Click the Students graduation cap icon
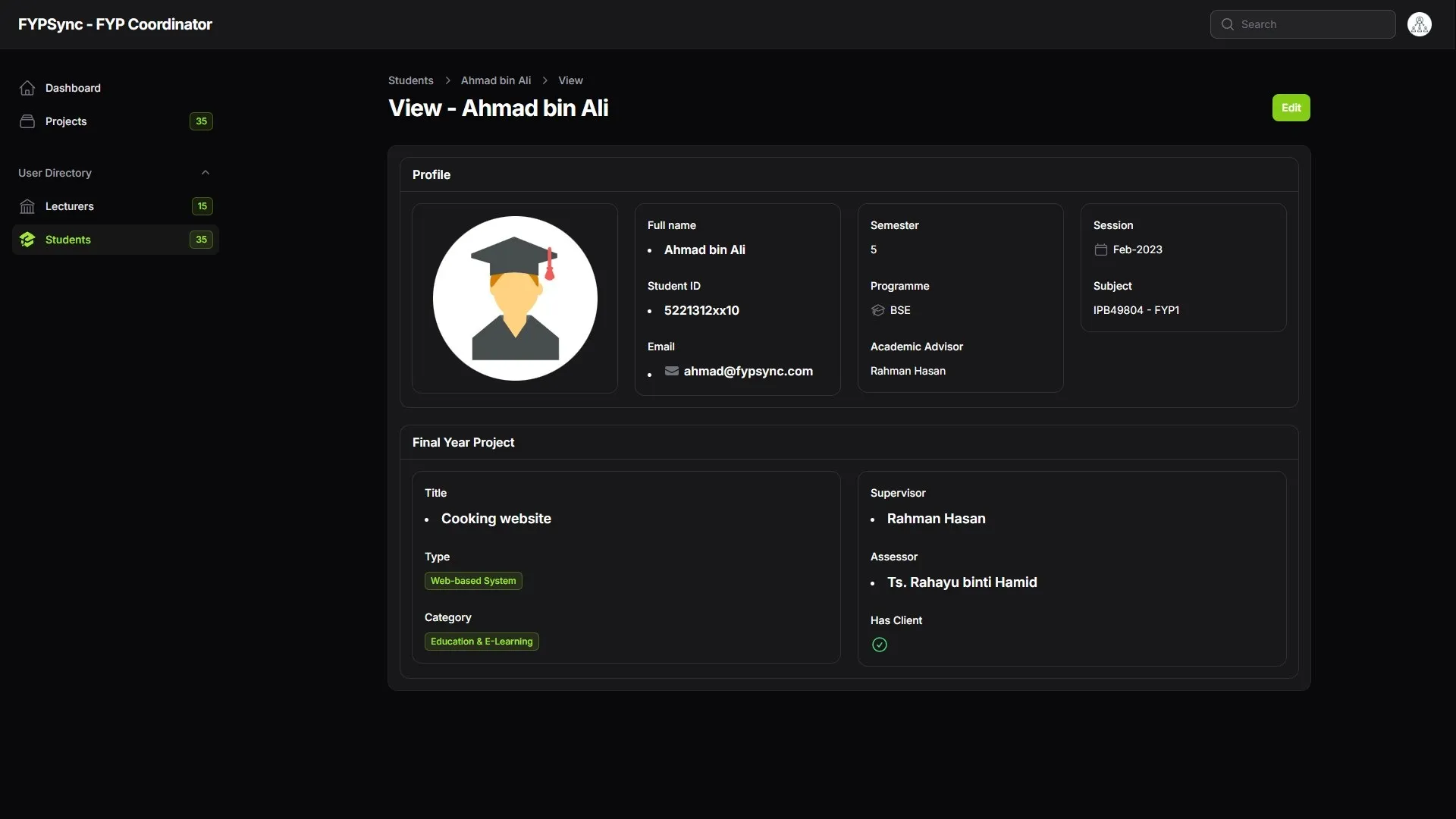1456x819 pixels. point(27,240)
